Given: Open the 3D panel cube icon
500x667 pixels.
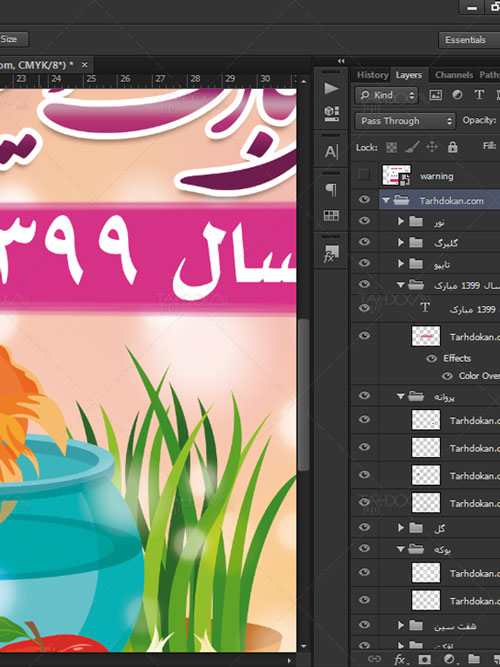Looking at the screenshot, I should [331, 114].
